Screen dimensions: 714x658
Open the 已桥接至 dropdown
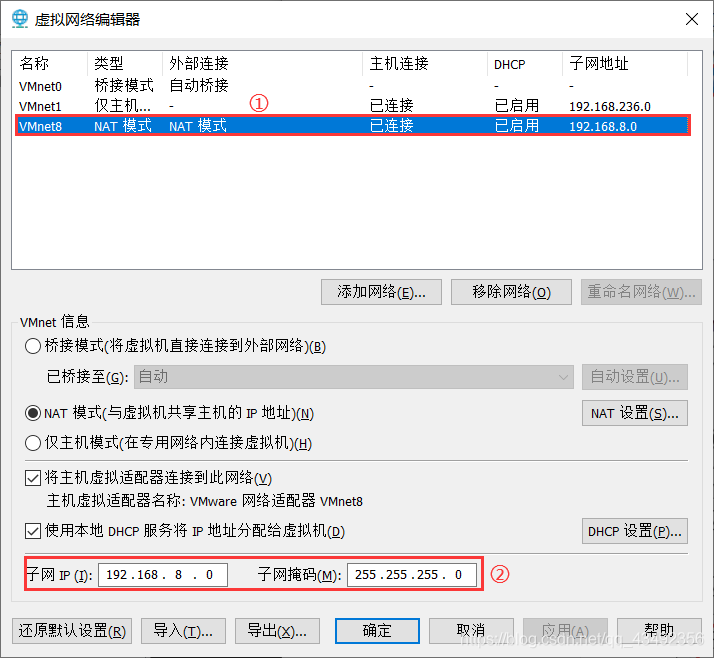click(x=354, y=377)
